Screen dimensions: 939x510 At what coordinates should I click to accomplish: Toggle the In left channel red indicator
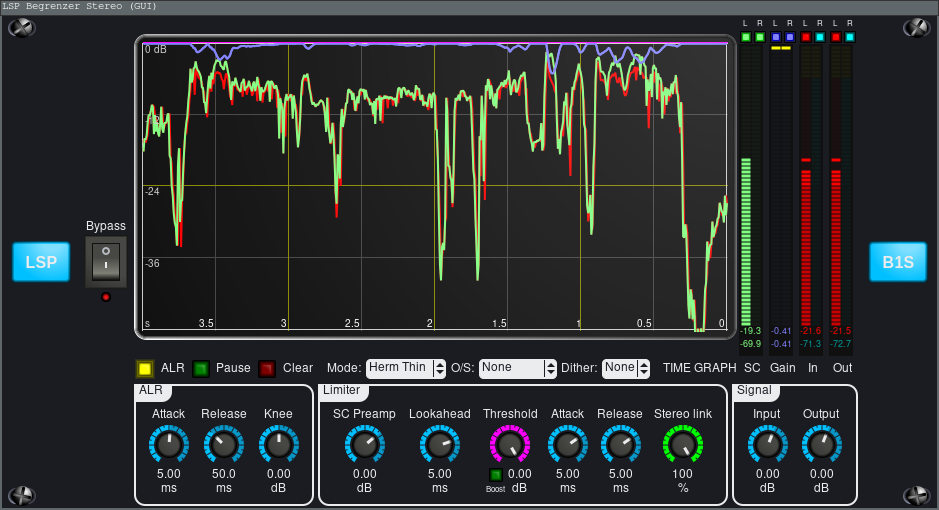pyautogui.click(x=806, y=37)
